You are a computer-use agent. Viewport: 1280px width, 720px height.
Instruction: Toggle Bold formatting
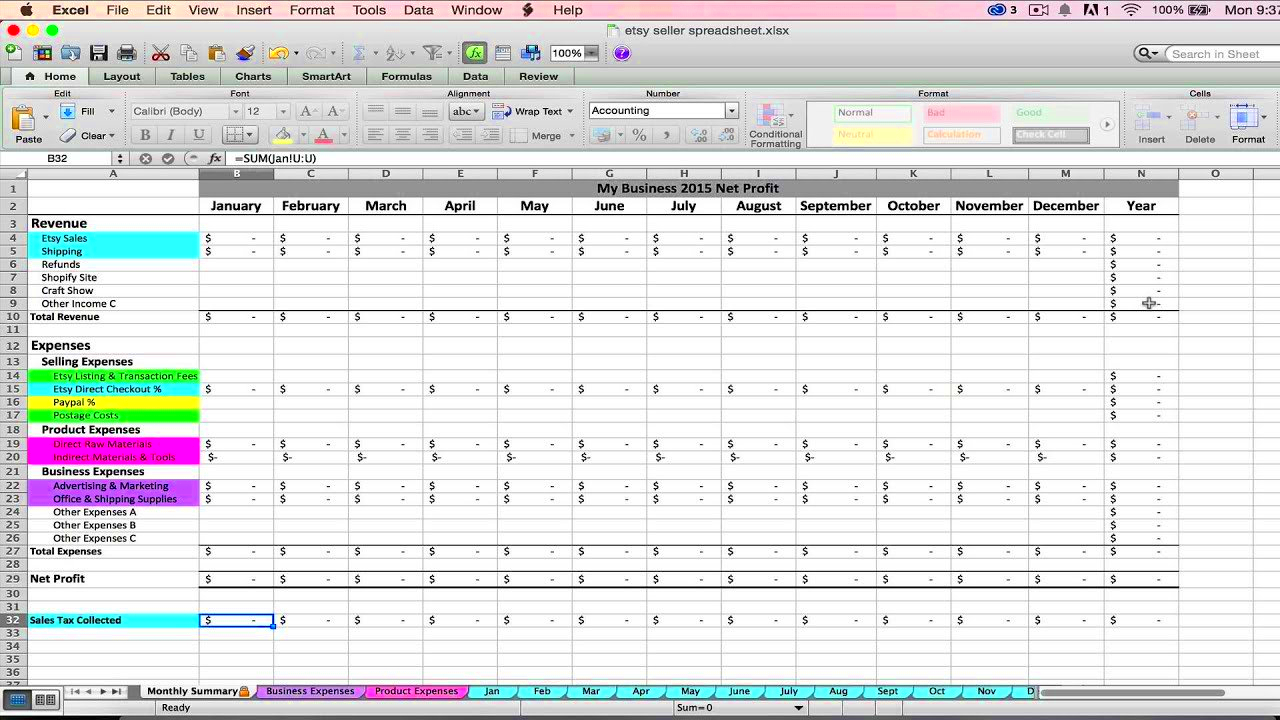pos(145,135)
